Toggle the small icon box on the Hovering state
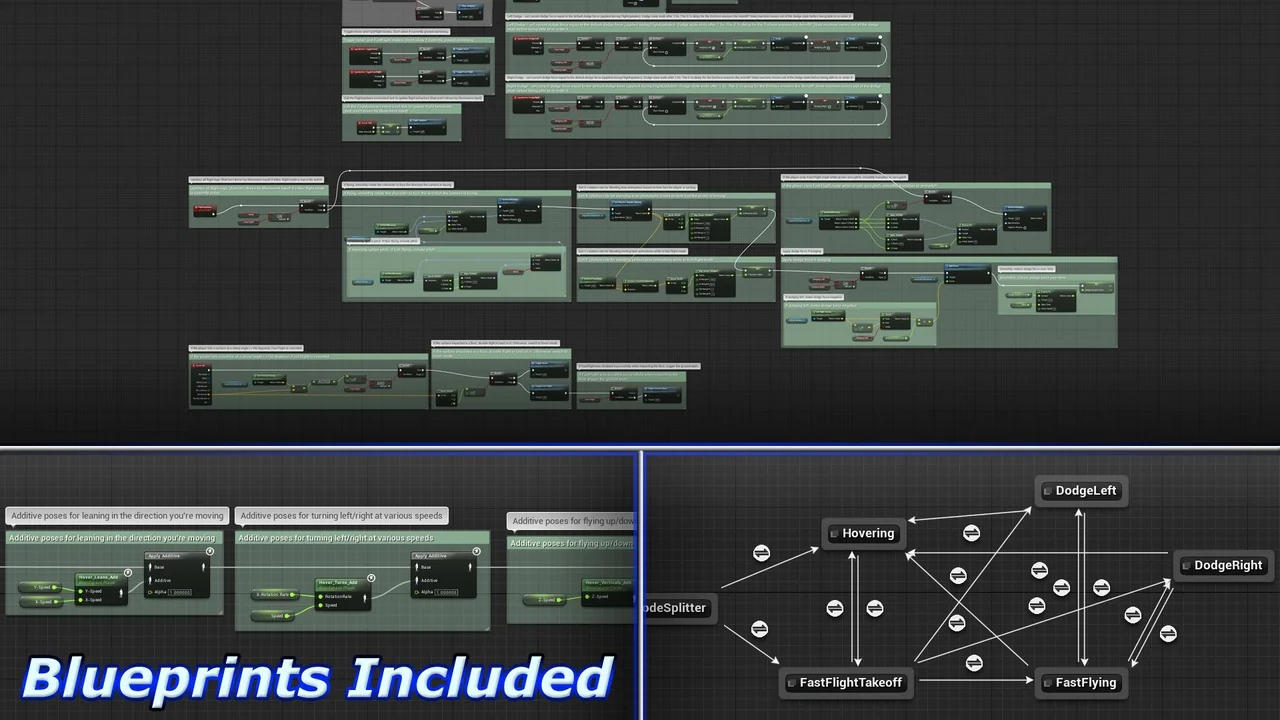The height and width of the screenshot is (720, 1280). click(833, 533)
